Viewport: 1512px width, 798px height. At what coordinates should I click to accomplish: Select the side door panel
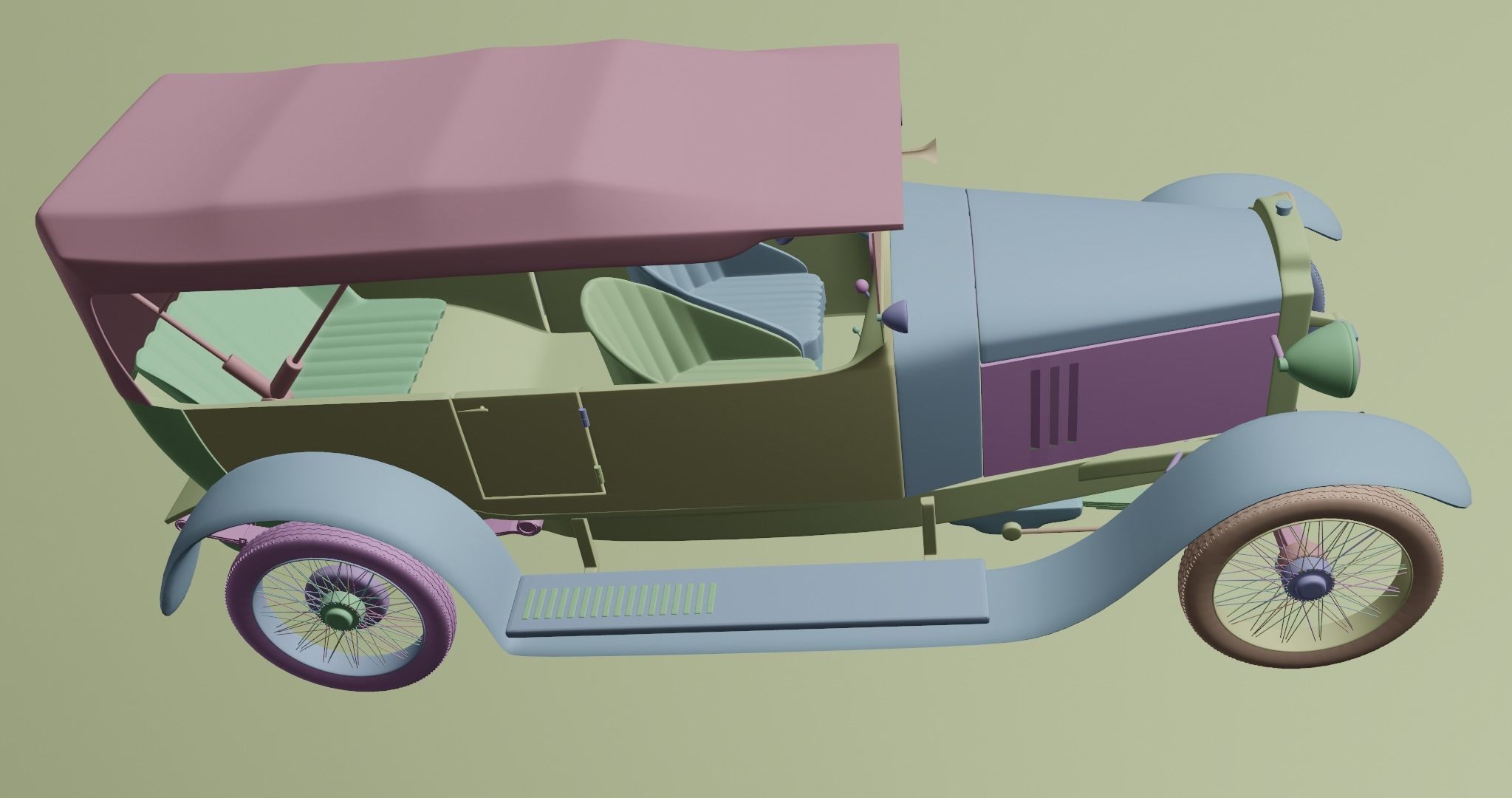click(x=529, y=443)
